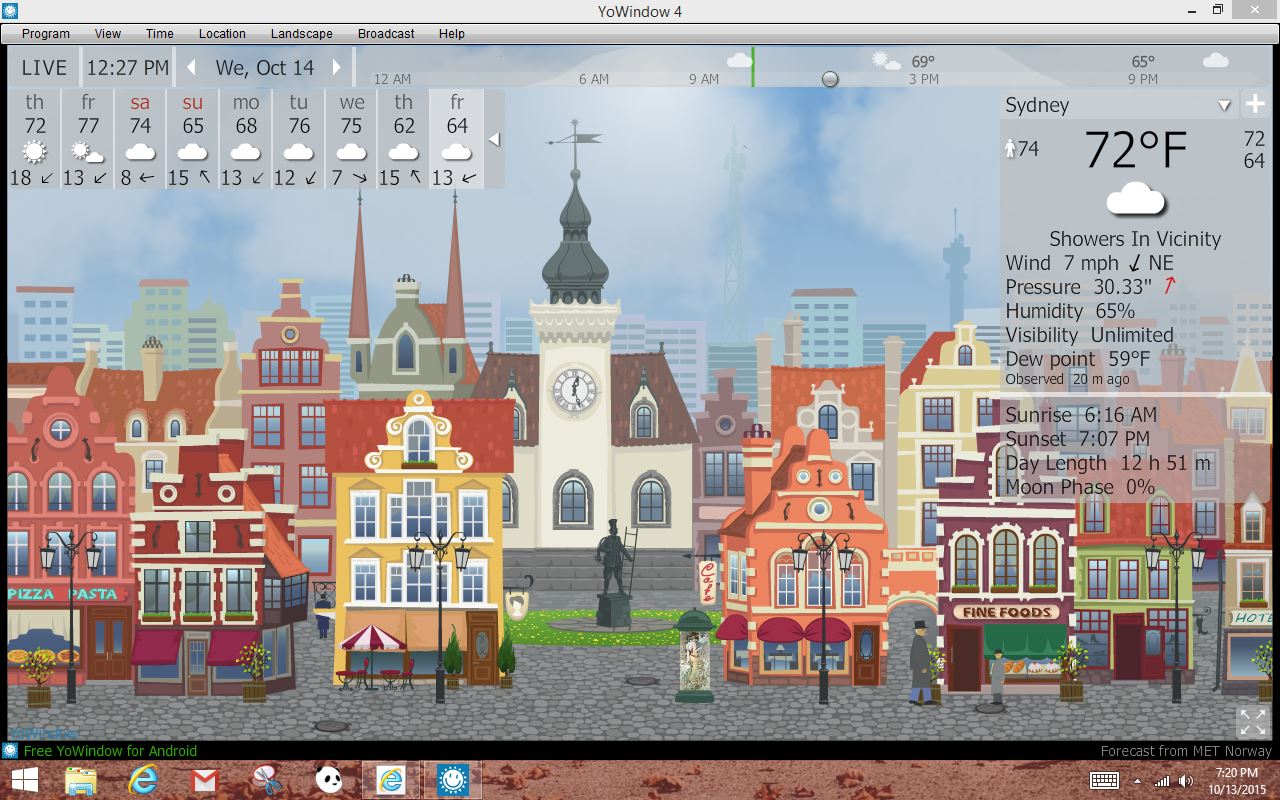Click the 3 PM forecast weather icon
This screenshot has width=1280, height=800.
click(886, 61)
